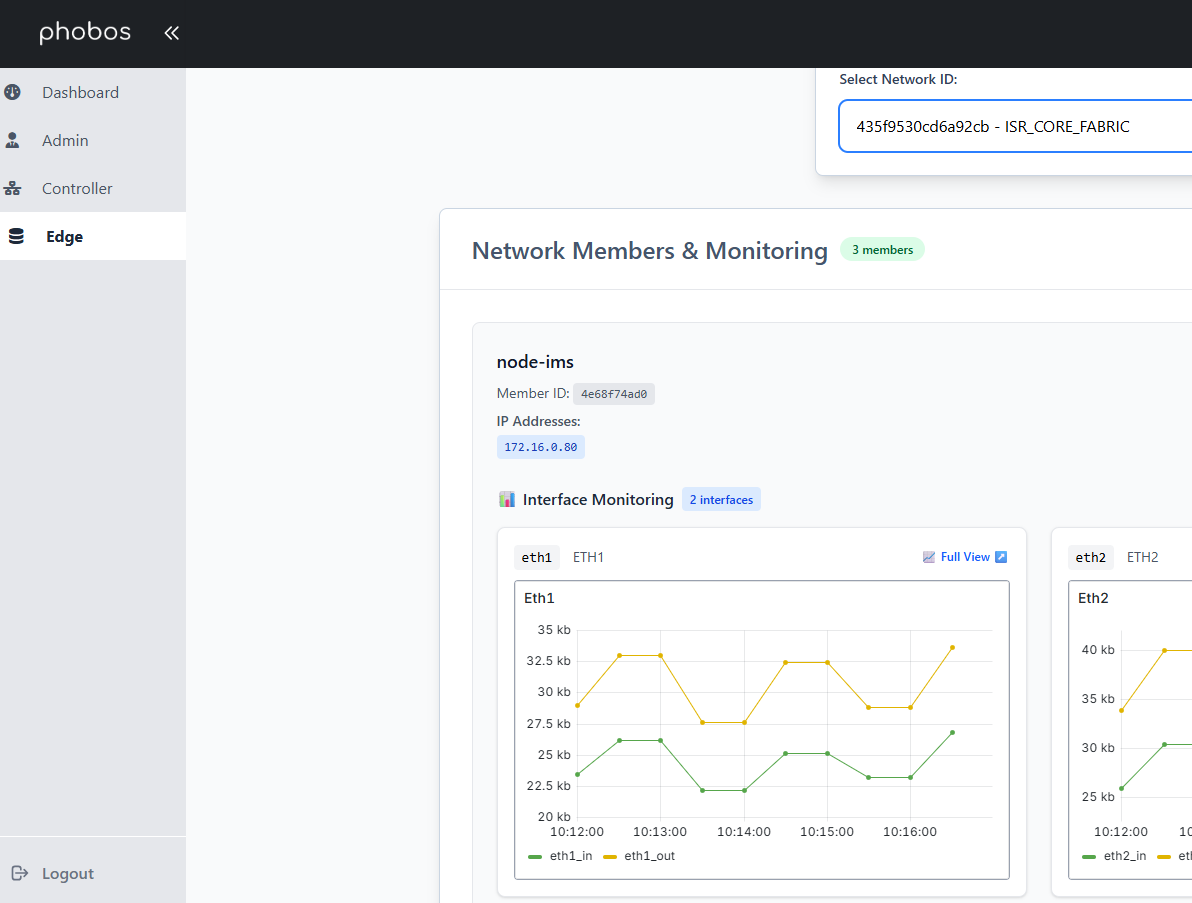The height and width of the screenshot is (903, 1192).
Task: Click the Eth1 chart title
Action: tap(539, 598)
